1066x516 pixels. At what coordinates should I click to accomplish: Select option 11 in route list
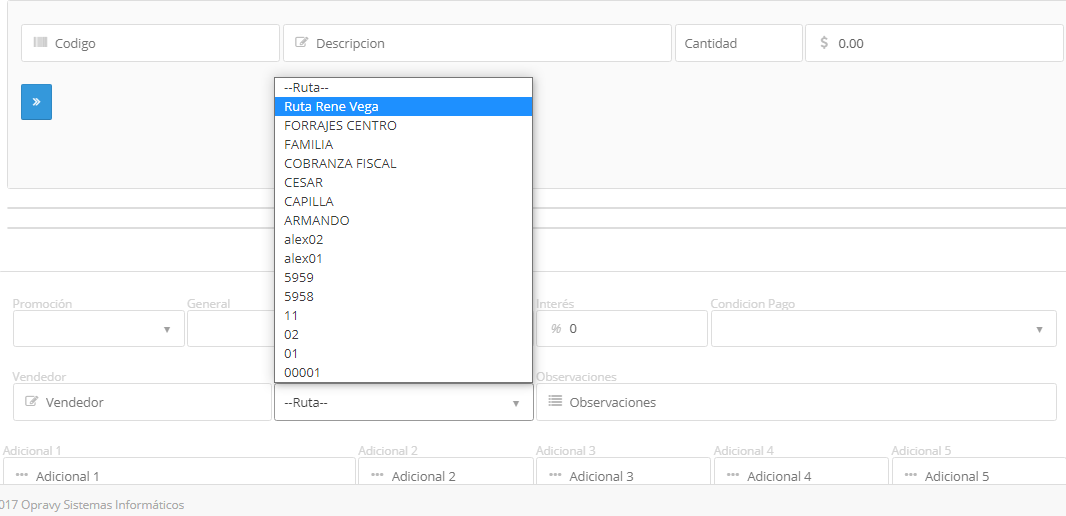pos(403,316)
